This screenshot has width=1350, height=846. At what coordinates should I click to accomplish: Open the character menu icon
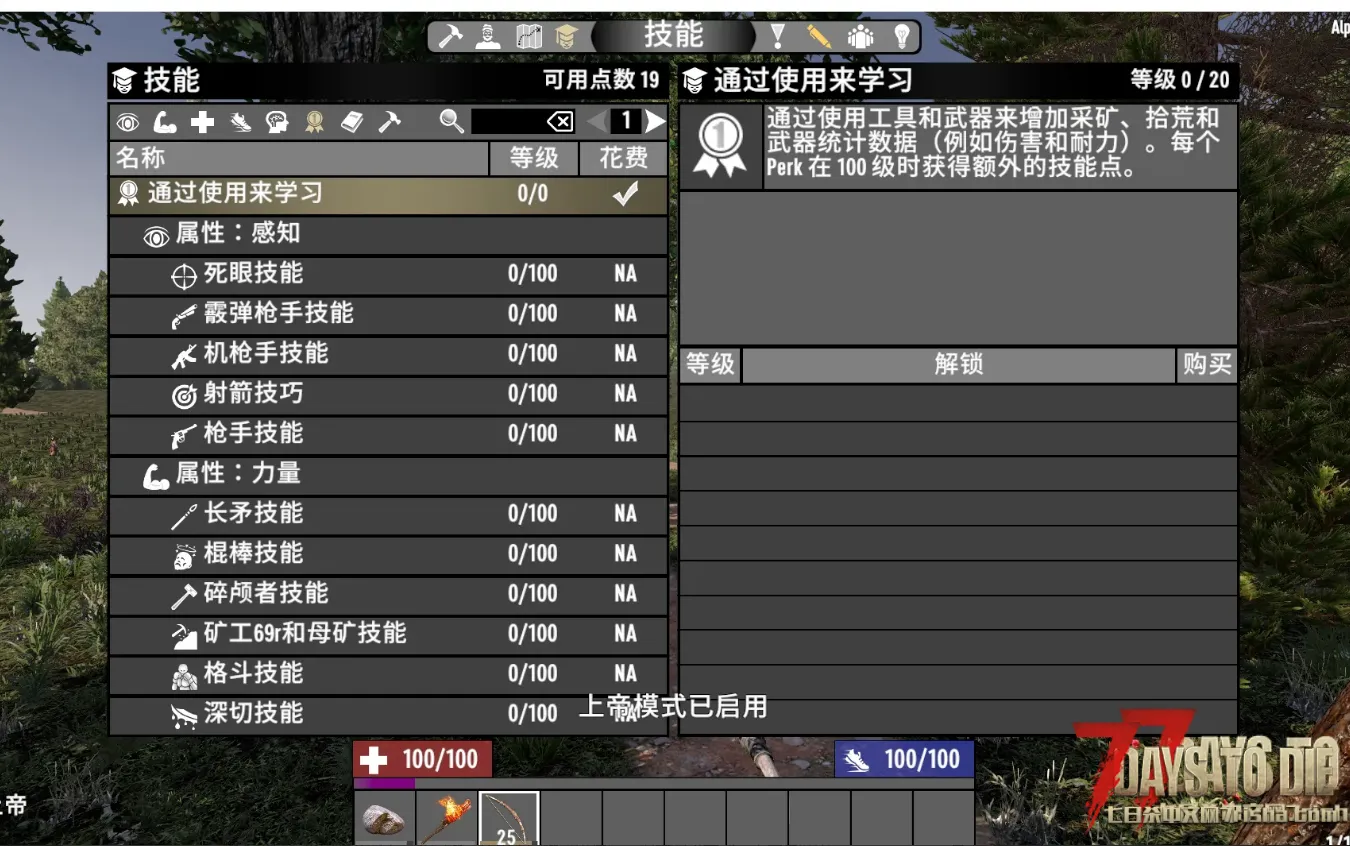tap(488, 37)
